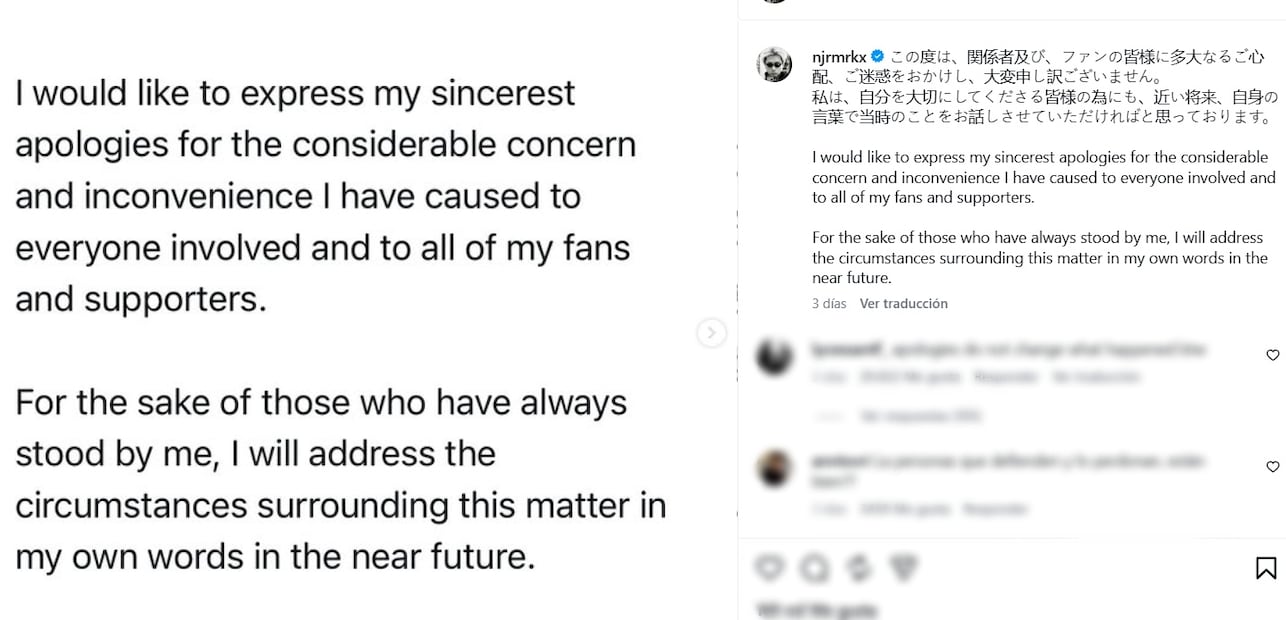Share the post via the paper-plane icon

click(x=903, y=568)
